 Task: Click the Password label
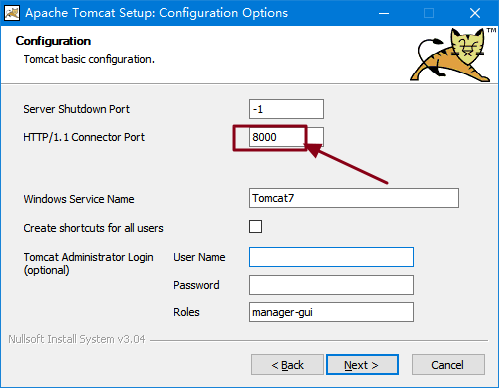(196, 285)
